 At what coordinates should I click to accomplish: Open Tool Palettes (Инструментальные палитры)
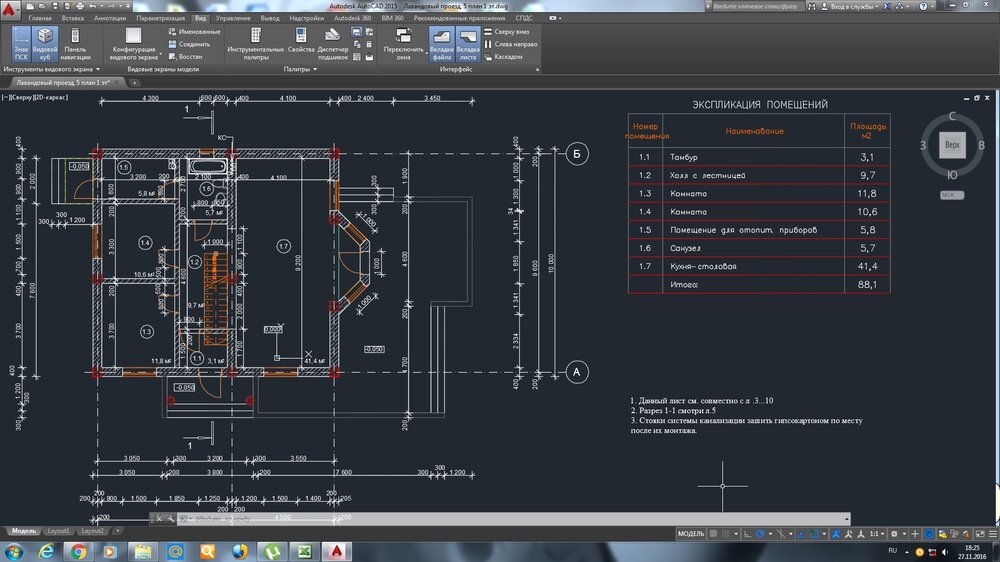pyautogui.click(x=255, y=44)
